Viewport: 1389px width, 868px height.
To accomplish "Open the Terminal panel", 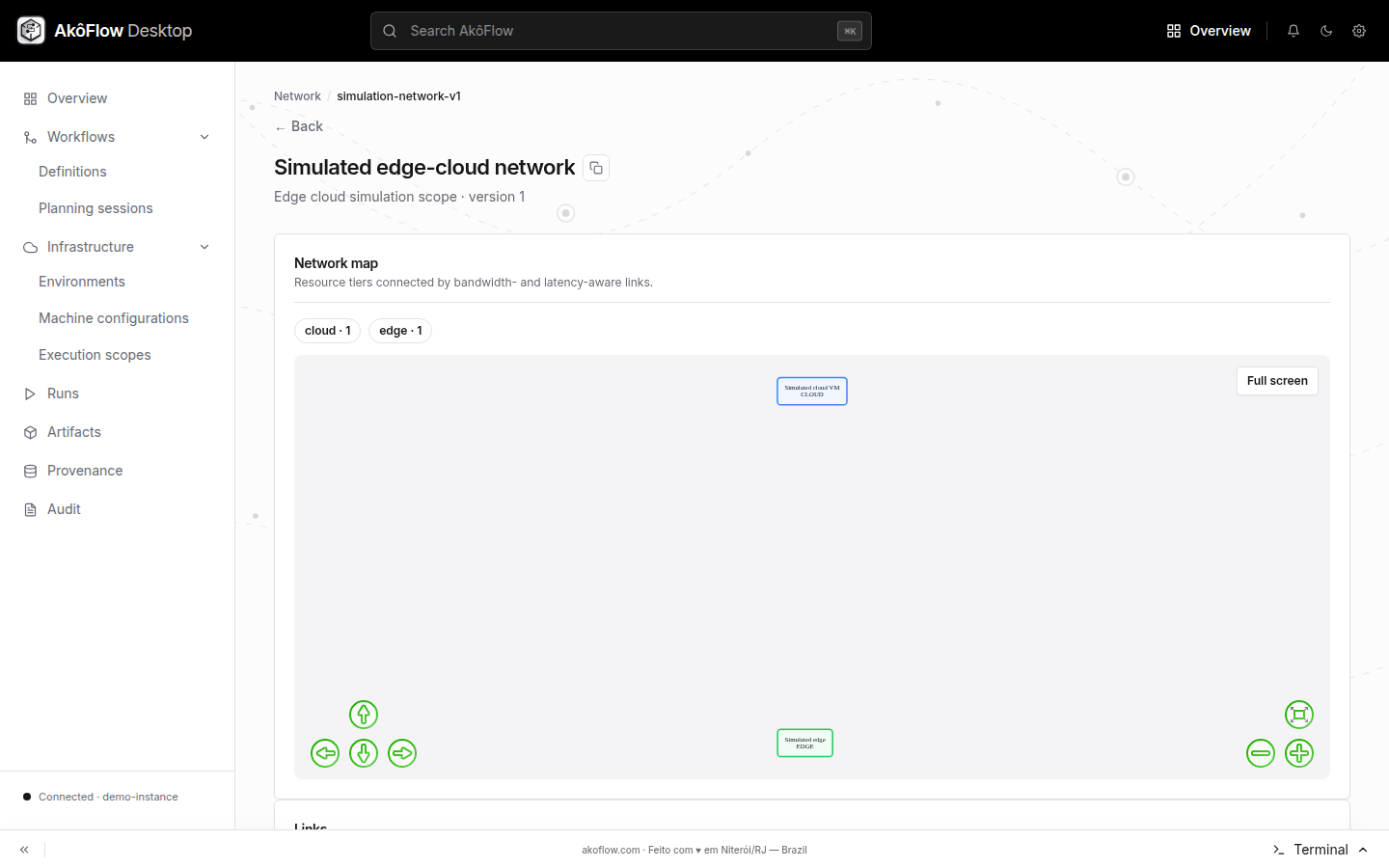I will click(1321, 850).
